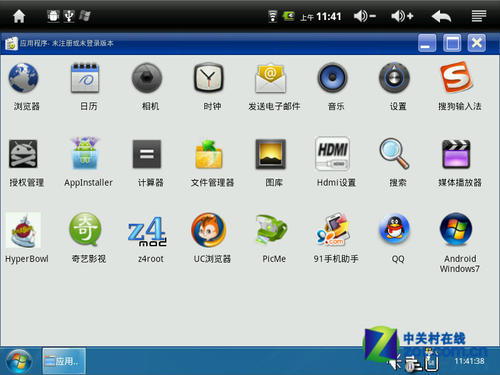Open Hdmi设置 app
This screenshot has width=500, height=375.
[x=332, y=153]
